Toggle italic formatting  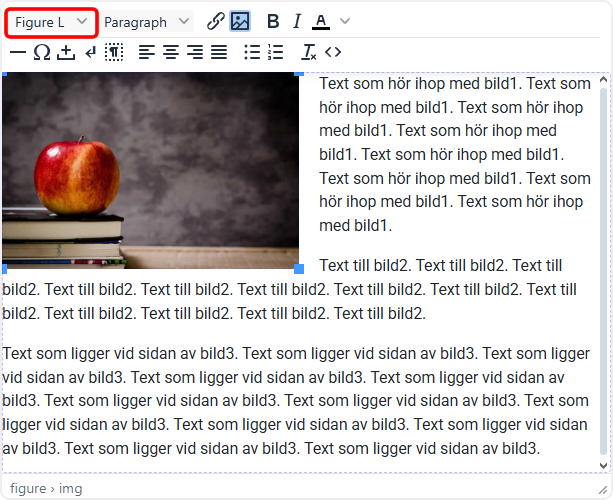pos(297,21)
